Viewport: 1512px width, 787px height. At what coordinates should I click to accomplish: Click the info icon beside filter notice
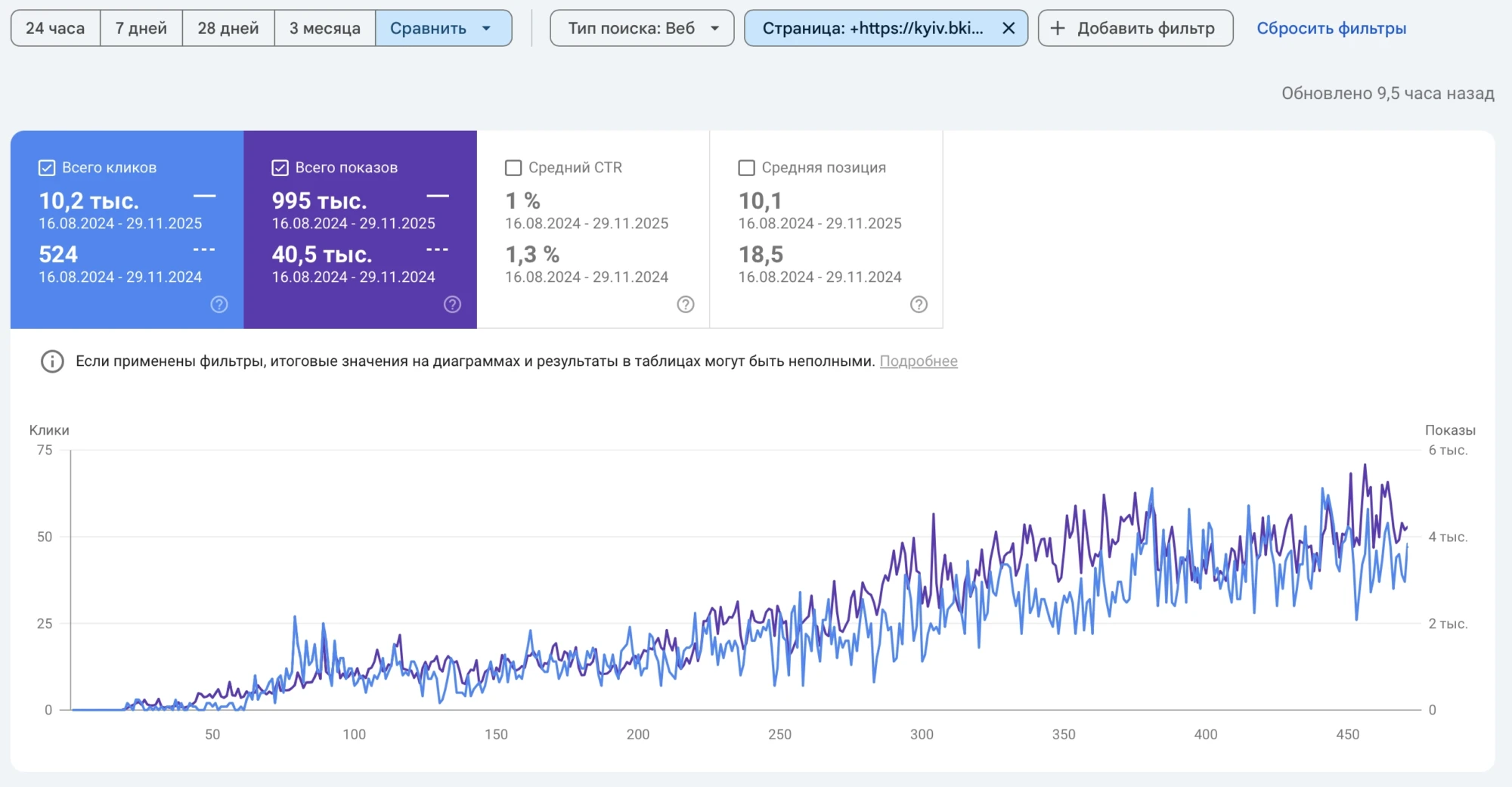[52, 361]
